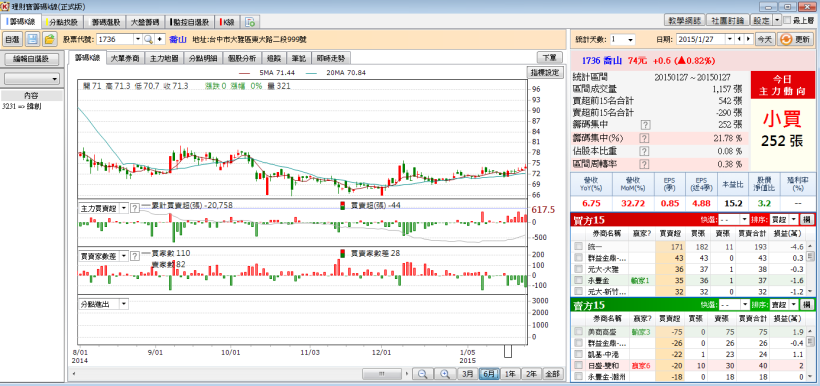Click help icon beside 買賣家數差 indicator
This screenshot has height=386, width=820.
coord(134,256)
